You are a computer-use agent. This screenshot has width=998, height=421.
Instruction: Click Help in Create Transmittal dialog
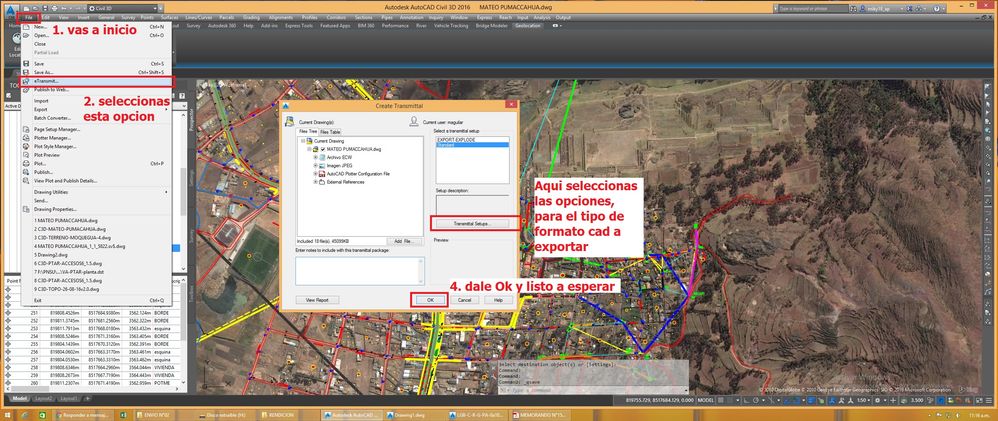[498, 299]
